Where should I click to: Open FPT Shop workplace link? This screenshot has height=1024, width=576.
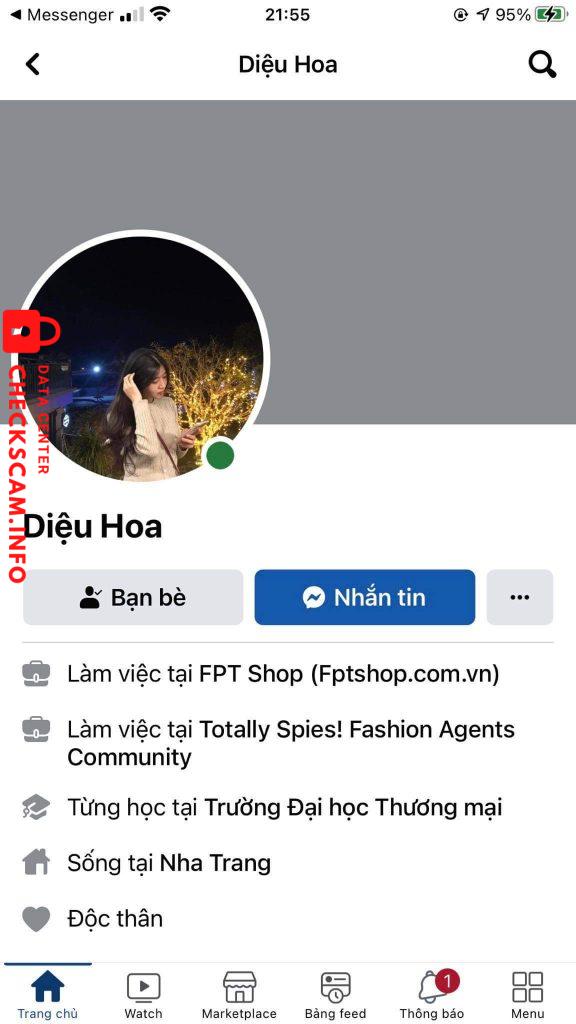349,673
